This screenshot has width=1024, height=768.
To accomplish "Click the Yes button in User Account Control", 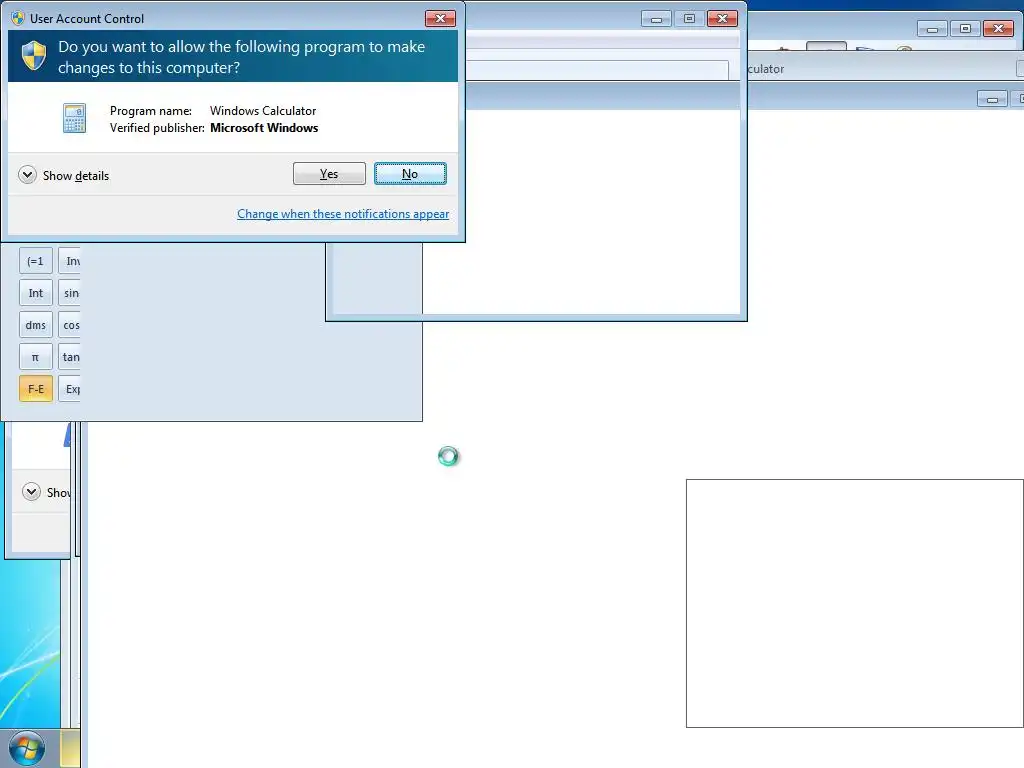I will pos(329,174).
